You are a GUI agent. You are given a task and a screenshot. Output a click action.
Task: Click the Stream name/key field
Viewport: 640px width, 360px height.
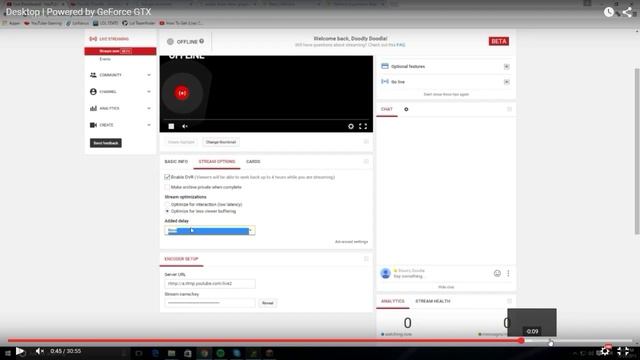coord(210,303)
